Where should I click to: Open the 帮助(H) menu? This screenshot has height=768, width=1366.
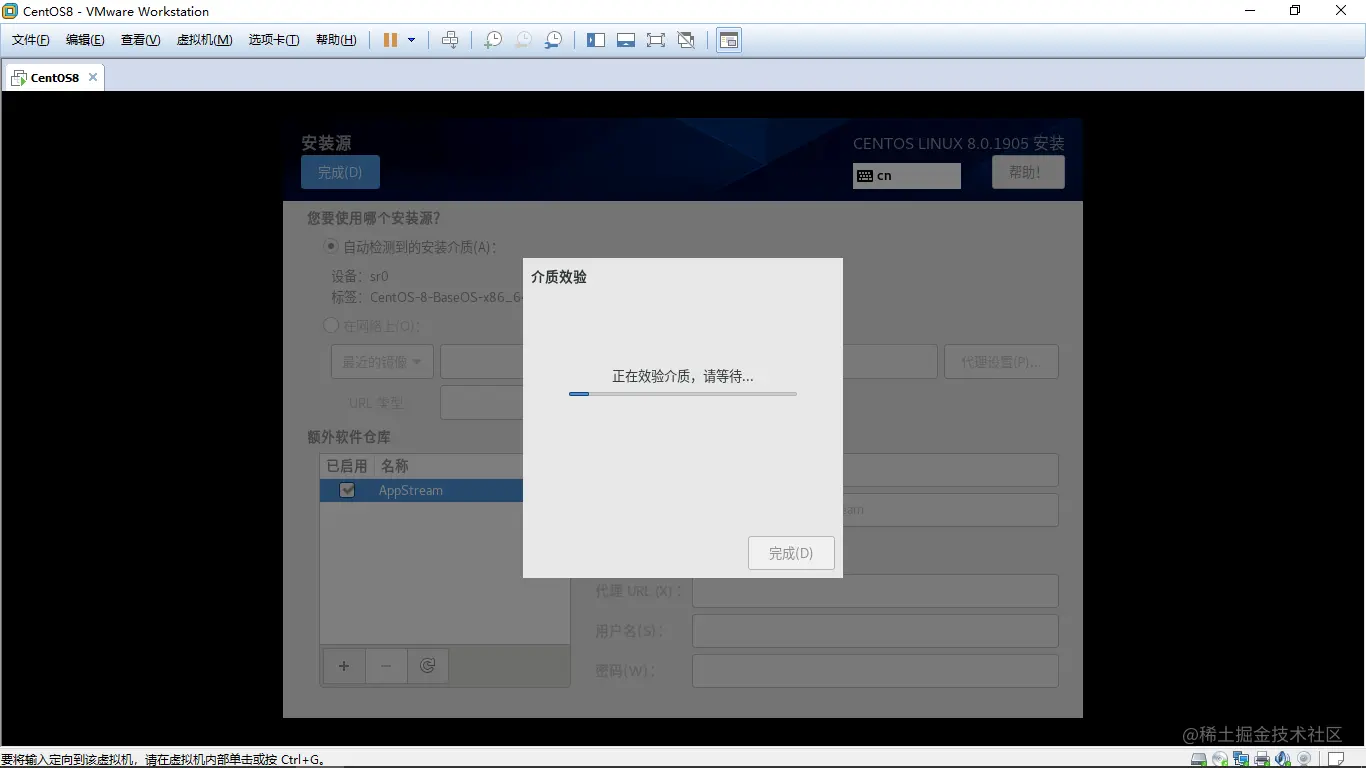(336, 40)
